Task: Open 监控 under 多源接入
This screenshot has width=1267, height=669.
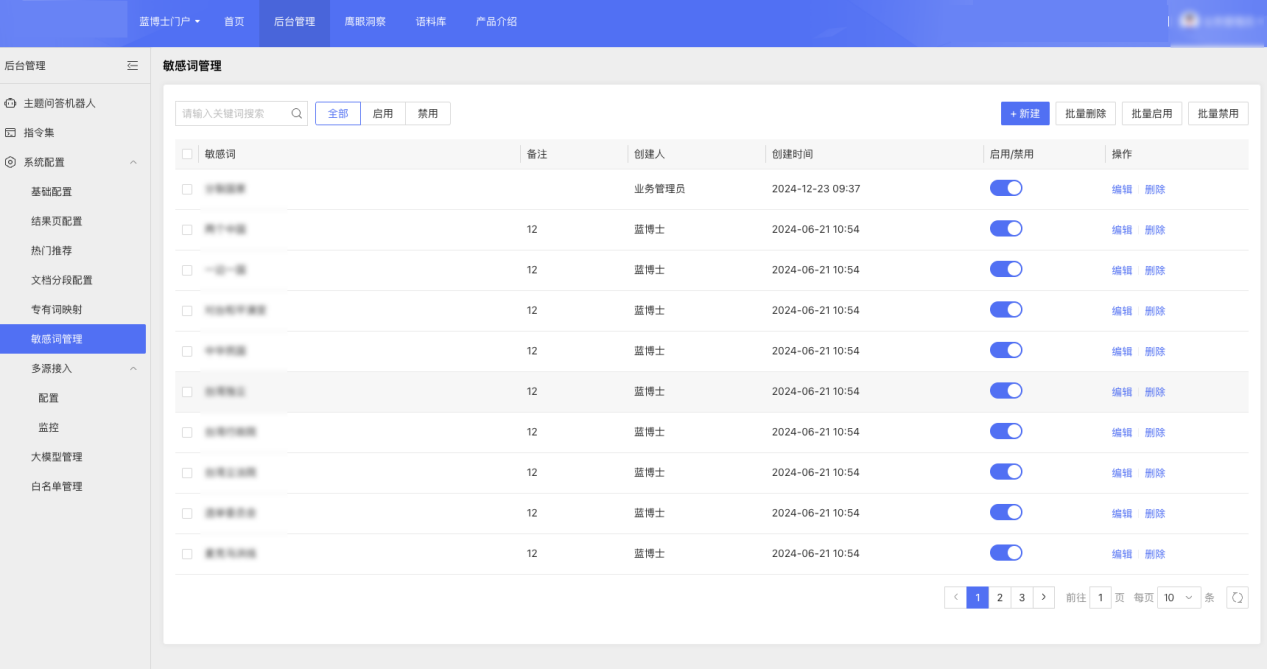Action: tap(49, 427)
